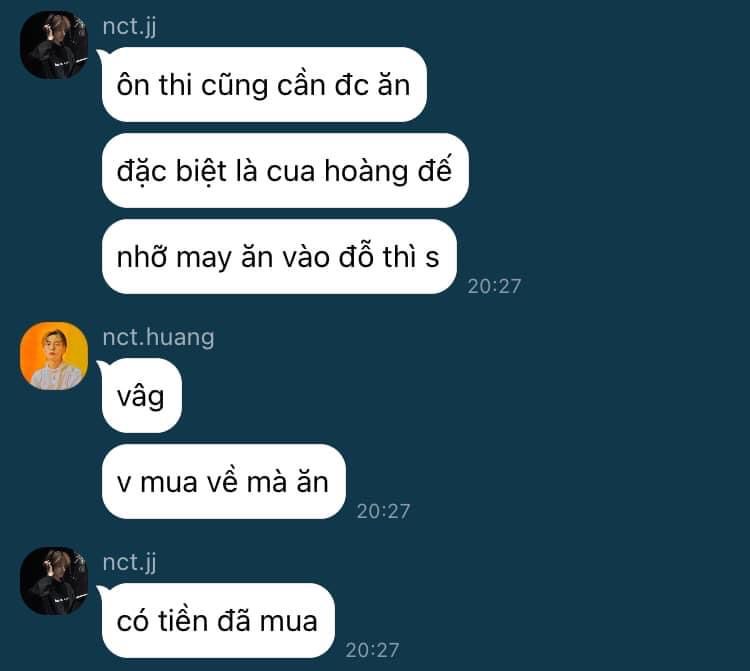The width and height of the screenshot is (750, 671).
Task: Open nct.jj's avatar next to 'có tiền đã mua'
Action: point(54,581)
